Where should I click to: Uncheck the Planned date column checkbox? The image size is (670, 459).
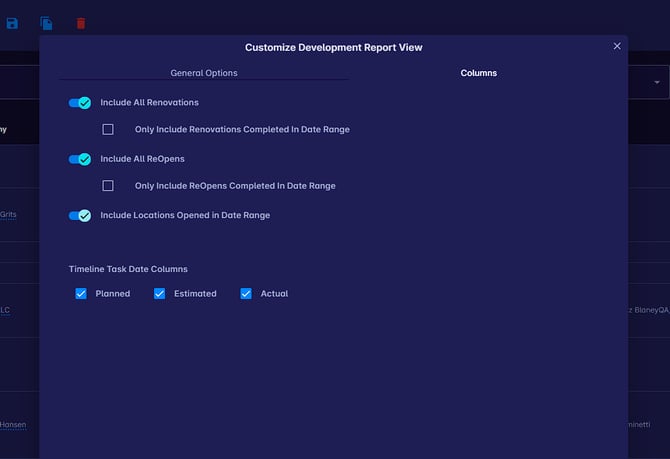coord(81,294)
